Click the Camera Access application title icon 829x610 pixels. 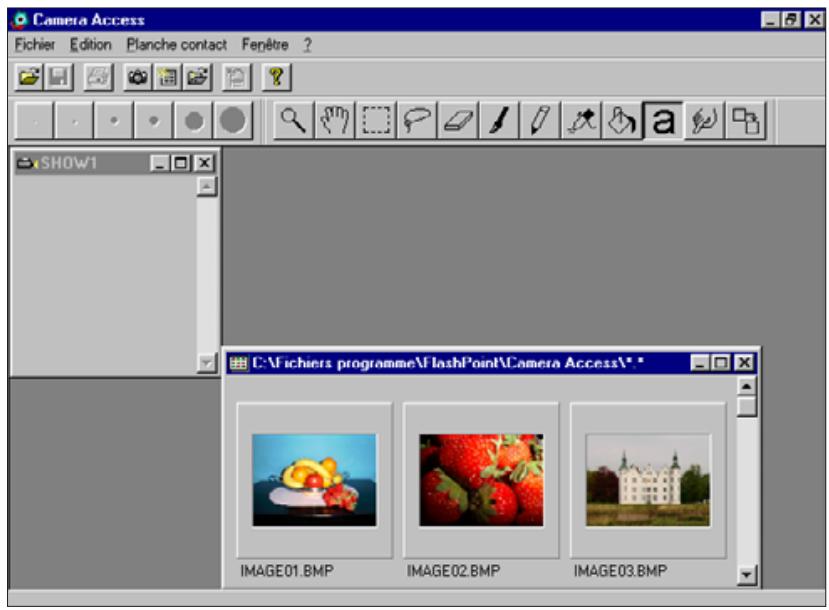[x=20, y=20]
